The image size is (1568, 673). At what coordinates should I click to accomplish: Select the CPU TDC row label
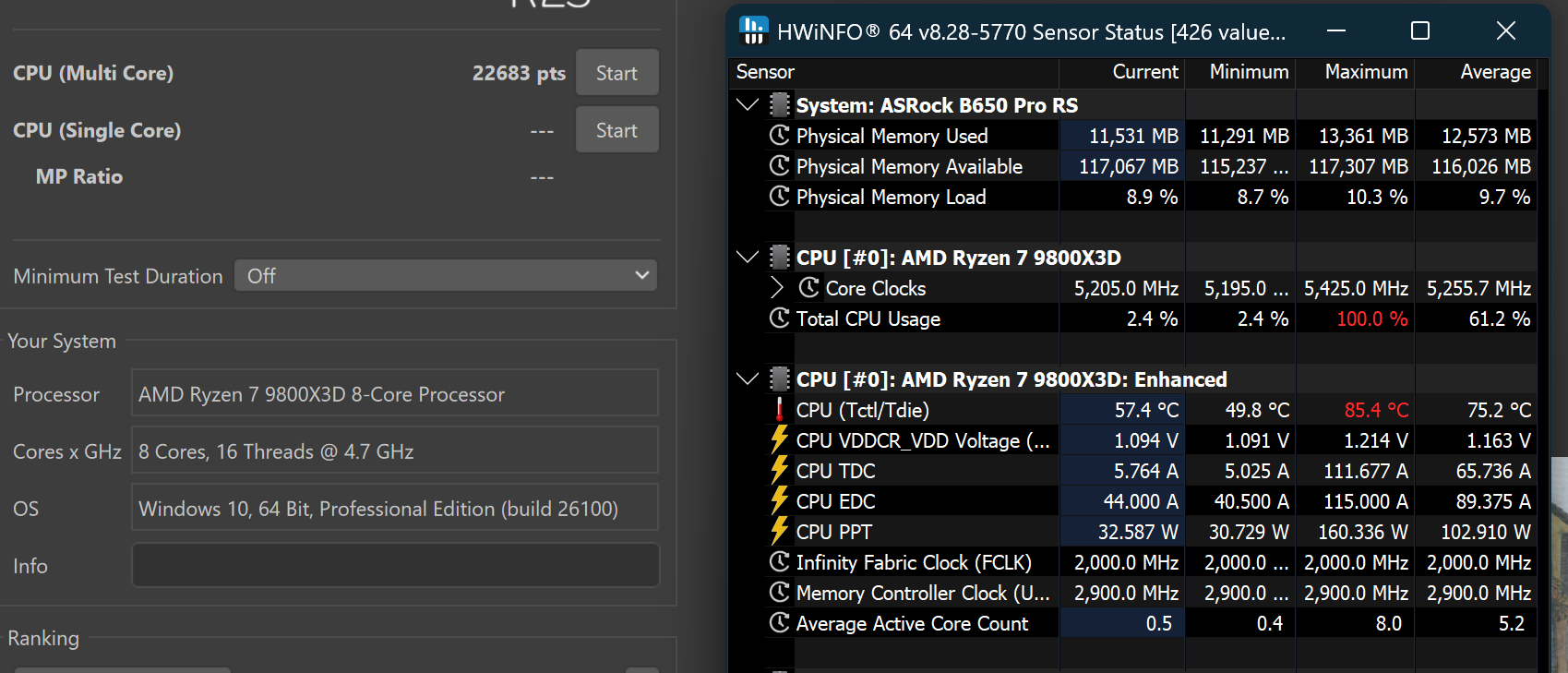point(835,471)
